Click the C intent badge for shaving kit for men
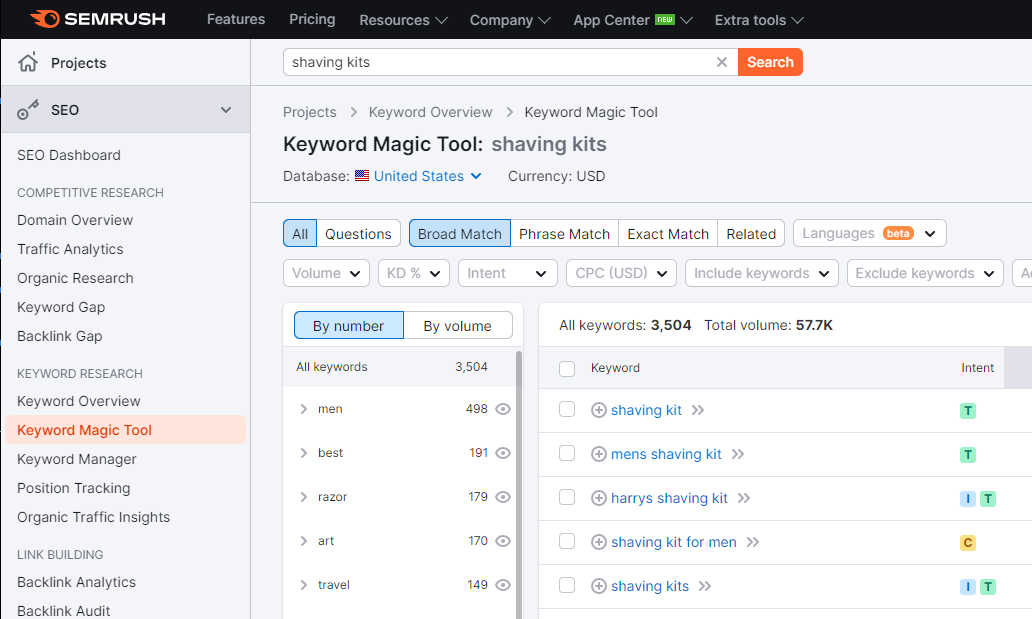 click(x=967, y=543)
